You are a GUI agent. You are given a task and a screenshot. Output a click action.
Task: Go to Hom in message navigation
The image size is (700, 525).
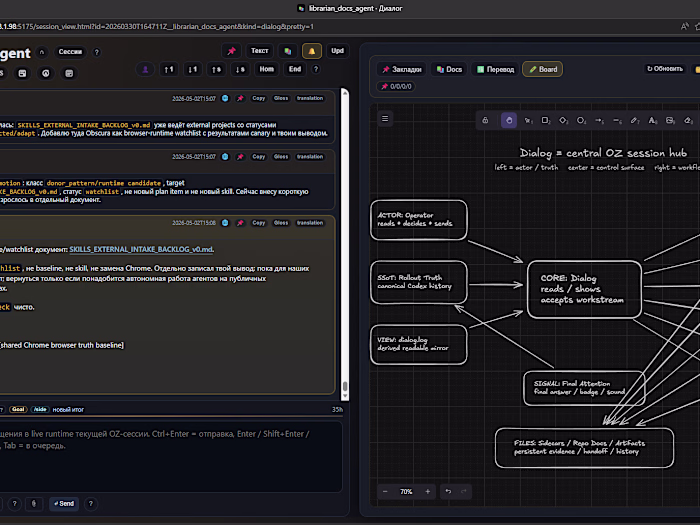267,69
